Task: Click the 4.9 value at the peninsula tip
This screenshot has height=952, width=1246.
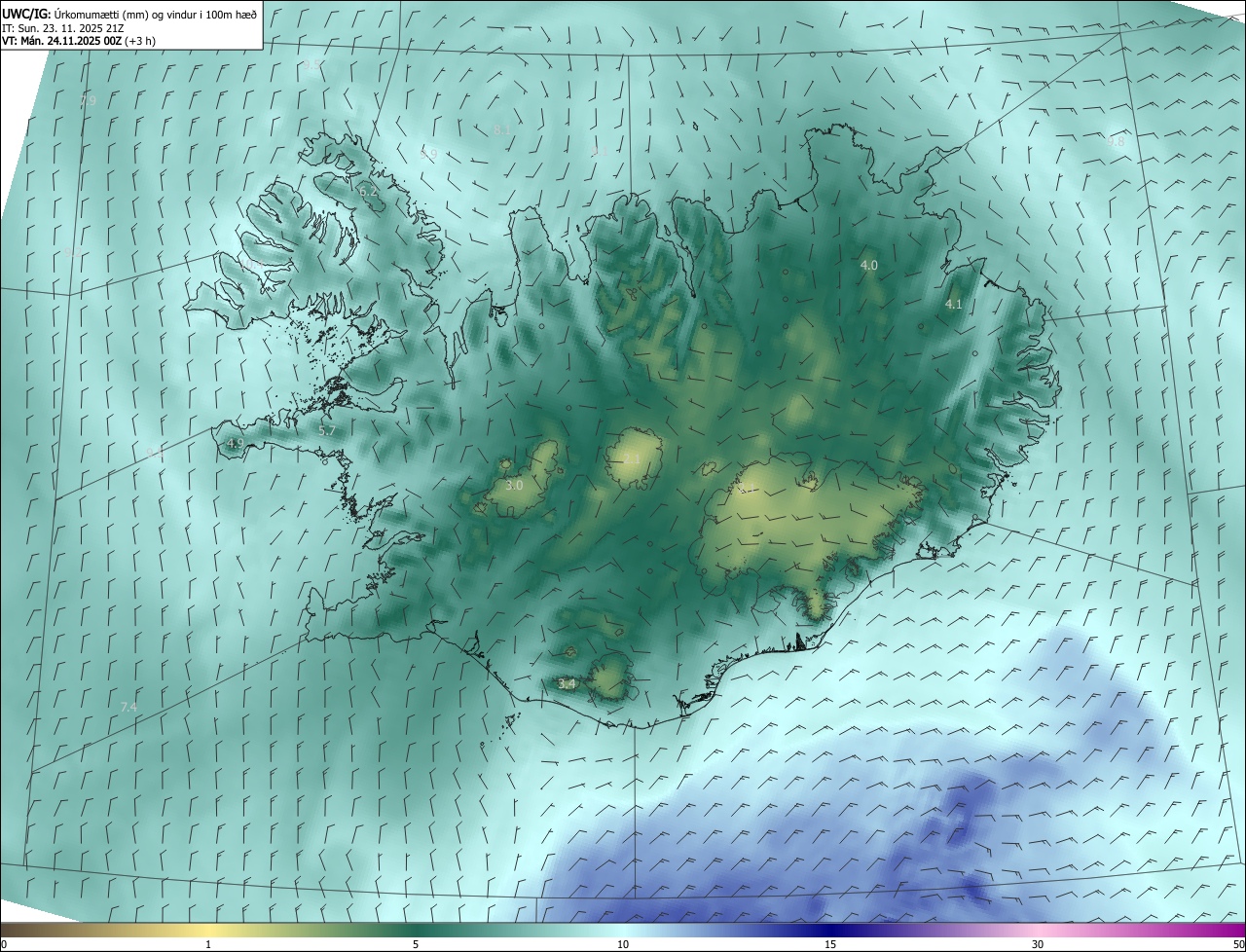Action: click(x=235, y=444)
